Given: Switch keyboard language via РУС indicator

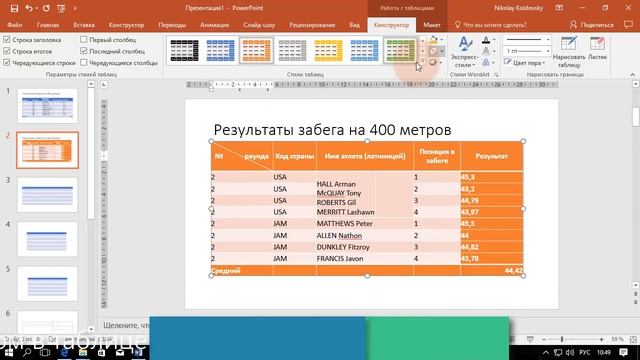Looking at the screenshot, I should [x=585, y=352].
